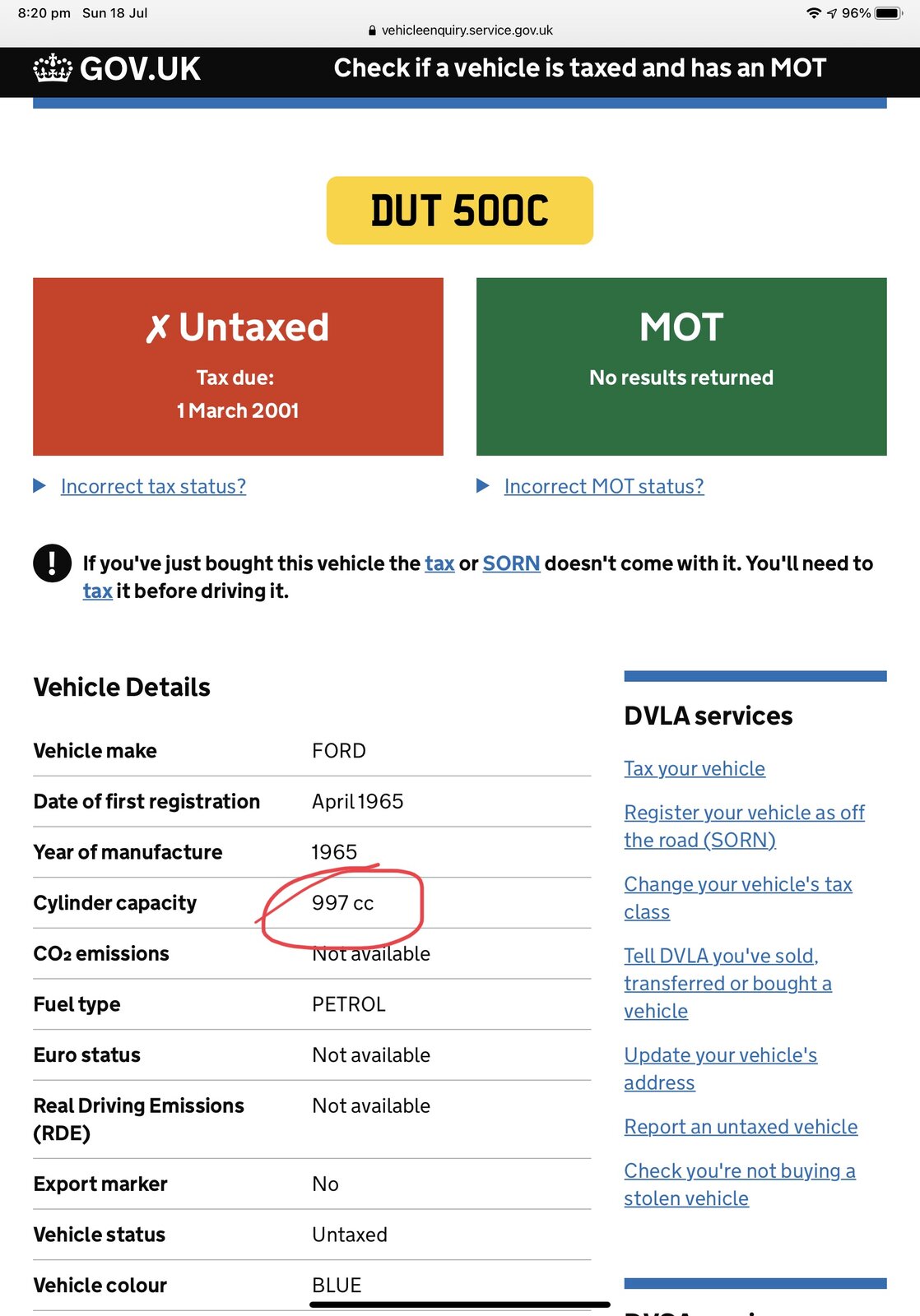Click the GOV.UK crown logo

click(x=53, y=68)
